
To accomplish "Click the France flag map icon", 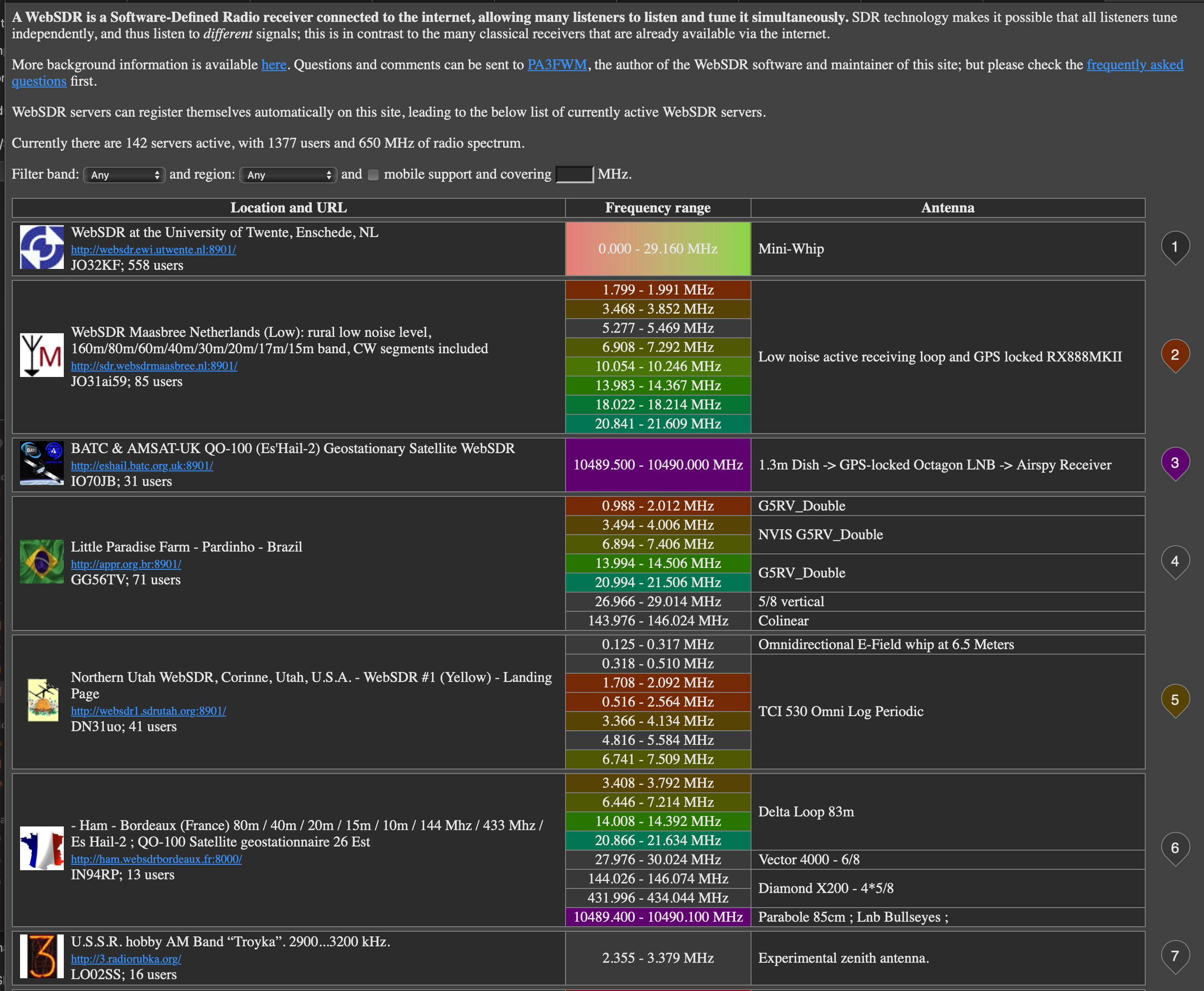I will (41, 848).
